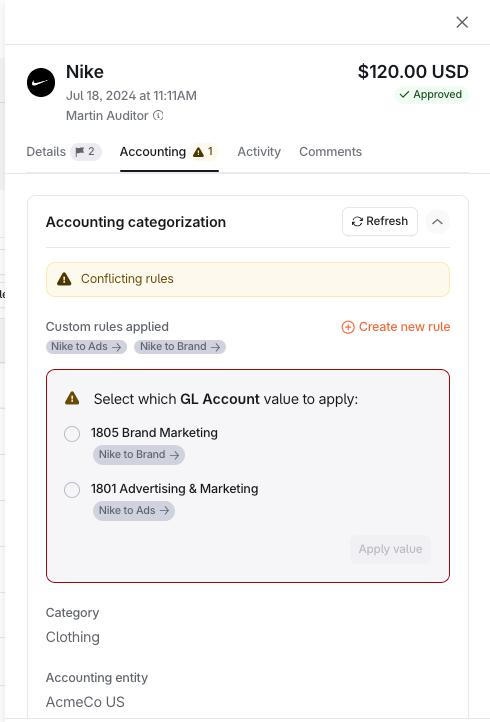Click the Custom rules applied label
Image resolution: width=490 pixels, height=722 pixels.
tap(107, 326)
